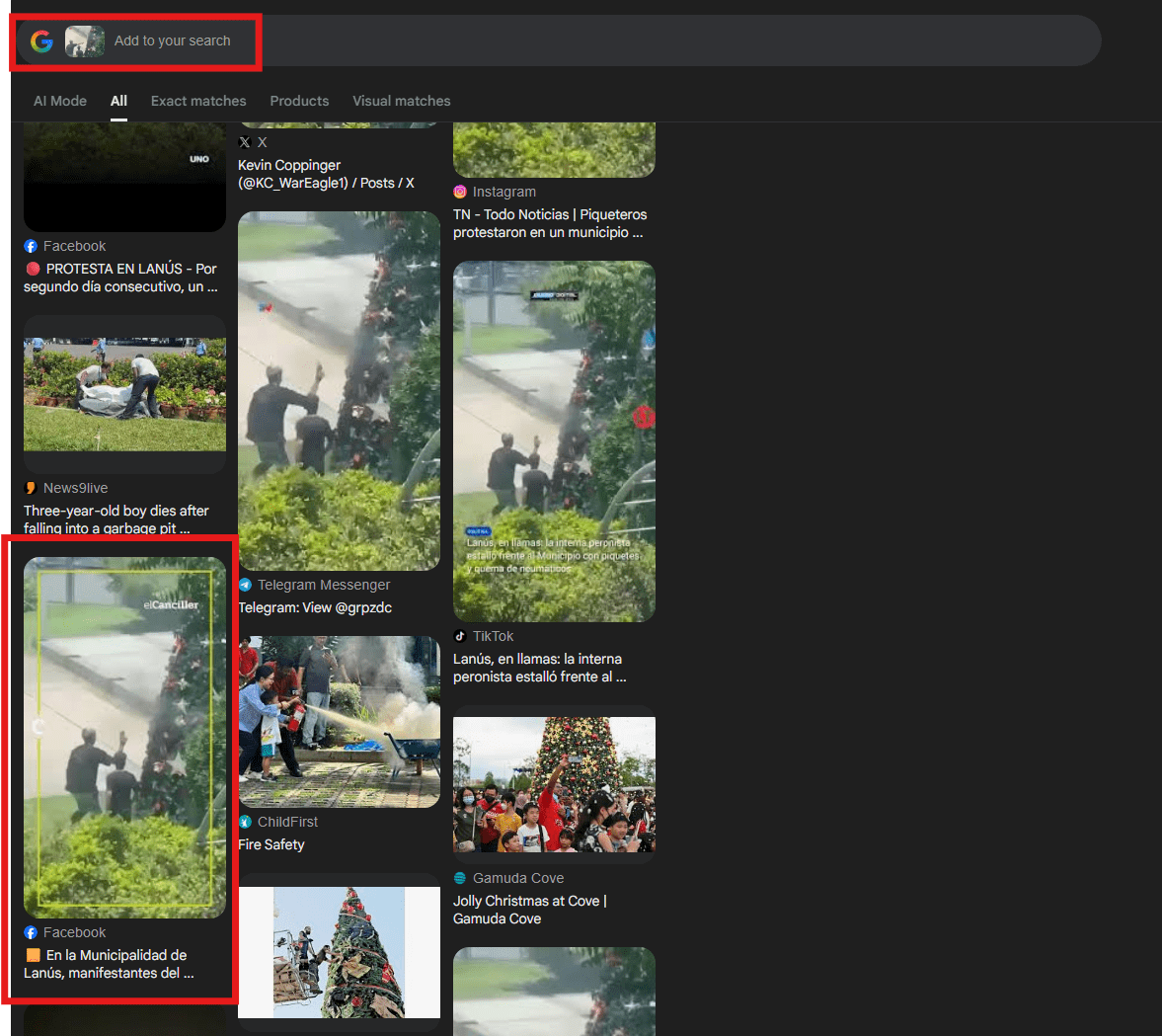1162x1036 pixels.
Task: Click the Google logo icon
Action: click(41, 41)
